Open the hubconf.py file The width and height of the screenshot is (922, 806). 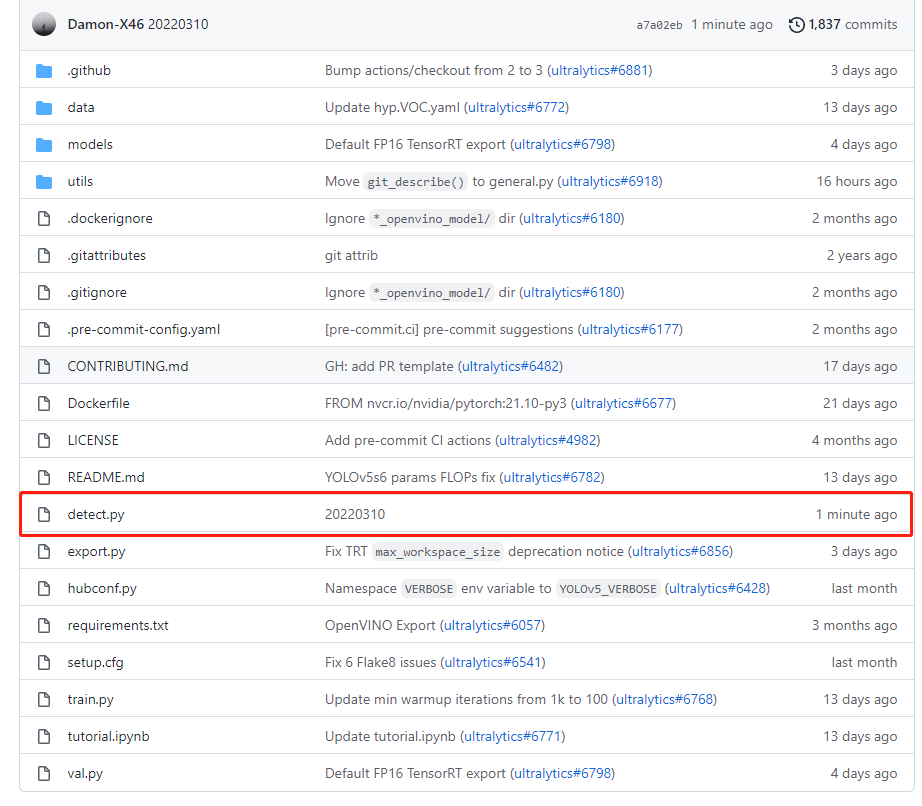click(x=102, y=589)
